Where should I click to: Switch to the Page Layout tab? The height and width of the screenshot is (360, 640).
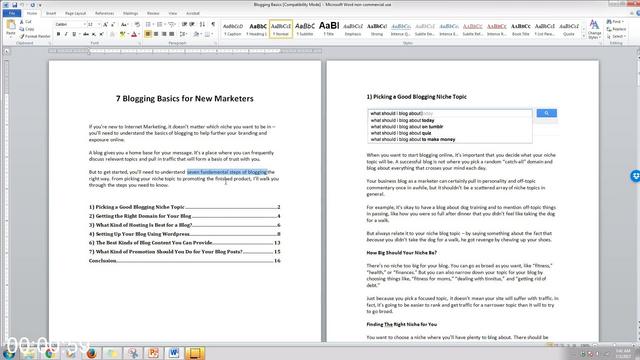[76, 13]
